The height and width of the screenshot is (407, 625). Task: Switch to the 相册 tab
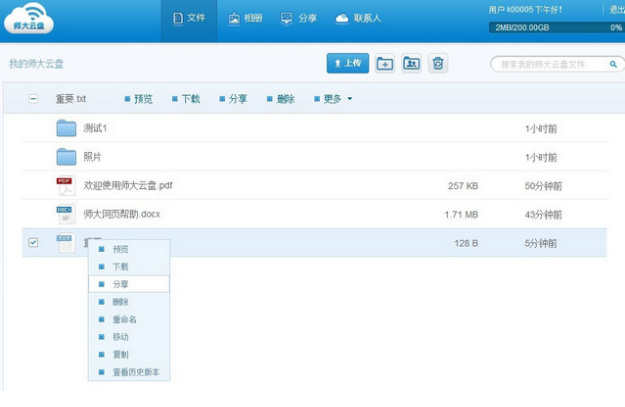(x=245, y=18)
